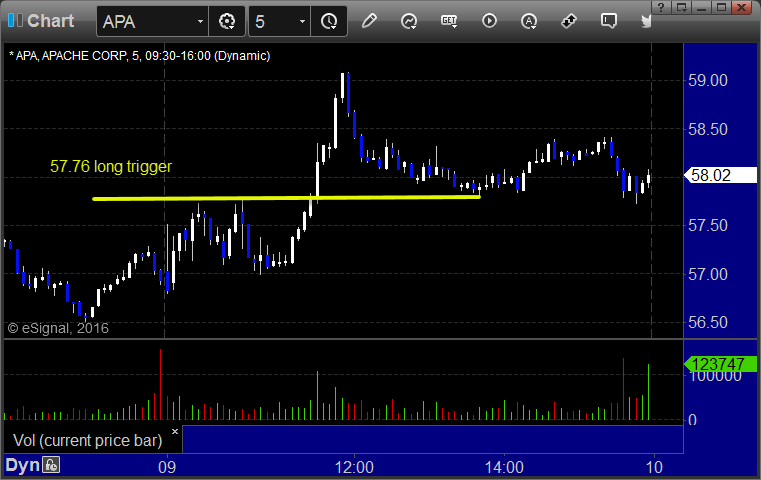Image resolution: width=761 pixels, height=480 pixels.
Task: Click the 10 date axis label
Action: [x=654, y=467]
